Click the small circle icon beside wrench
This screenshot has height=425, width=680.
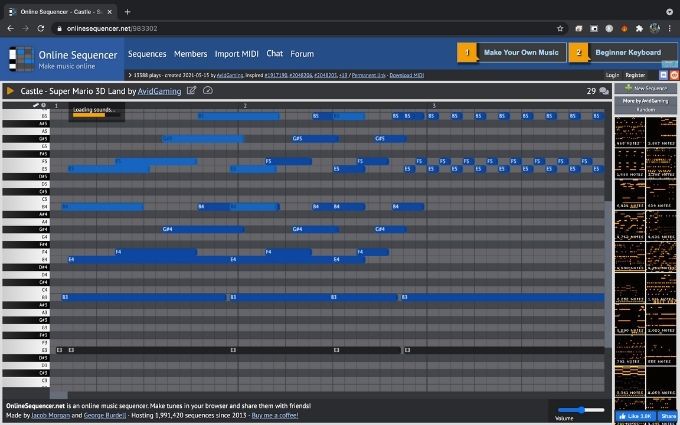click(x=43, y=105)
